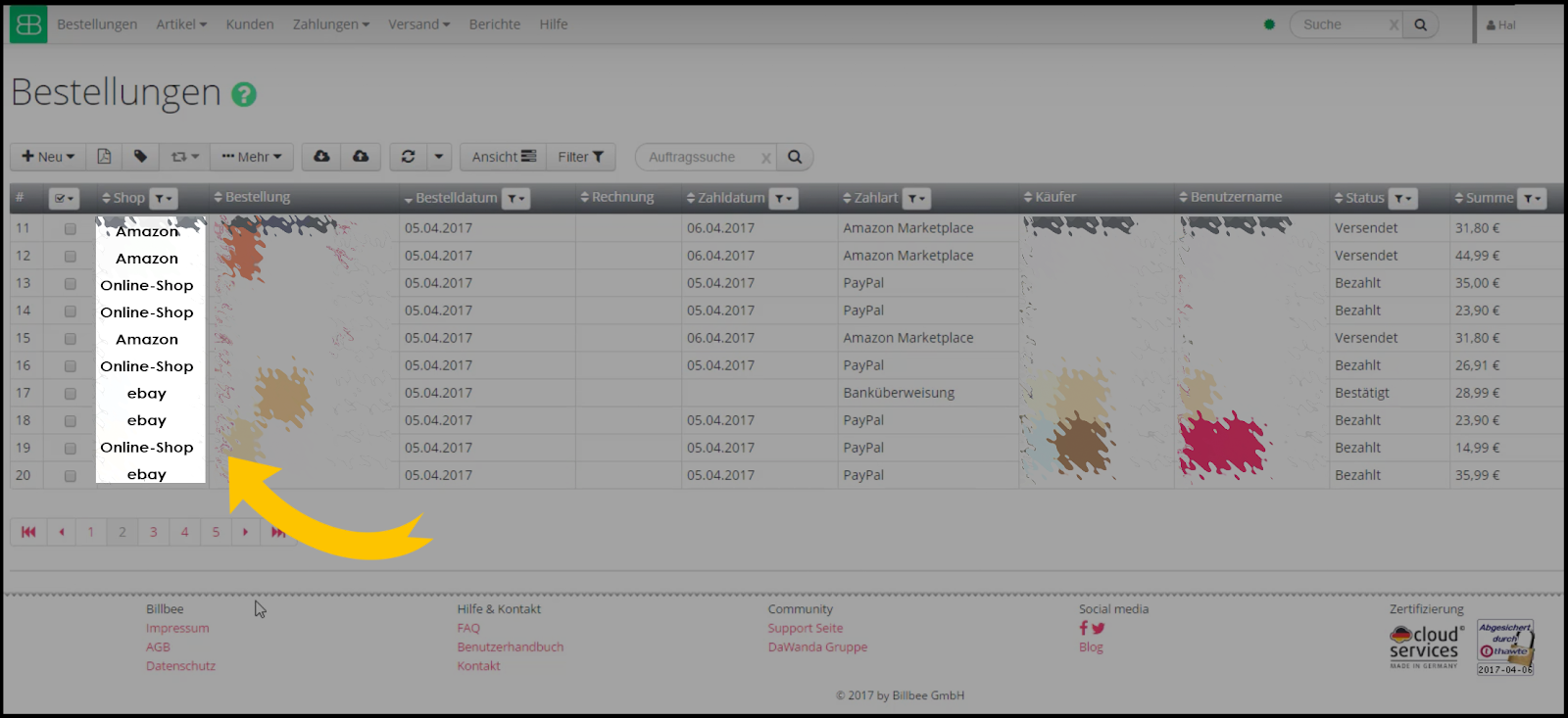The height and width of the screenshot is (718, 1568).
Task: Go to page 3
Action: (154, 532)
